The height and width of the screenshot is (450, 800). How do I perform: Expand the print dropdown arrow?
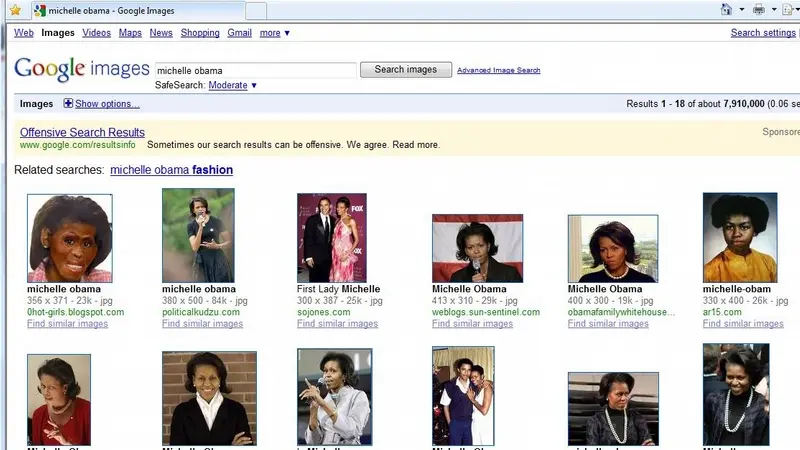(x=773, y=9)
